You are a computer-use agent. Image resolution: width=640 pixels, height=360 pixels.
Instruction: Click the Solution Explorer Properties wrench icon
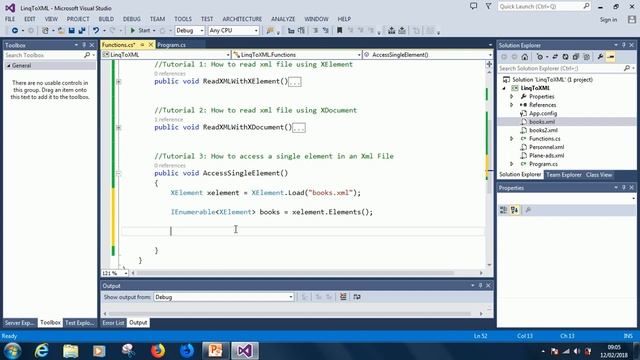(600, 57)
